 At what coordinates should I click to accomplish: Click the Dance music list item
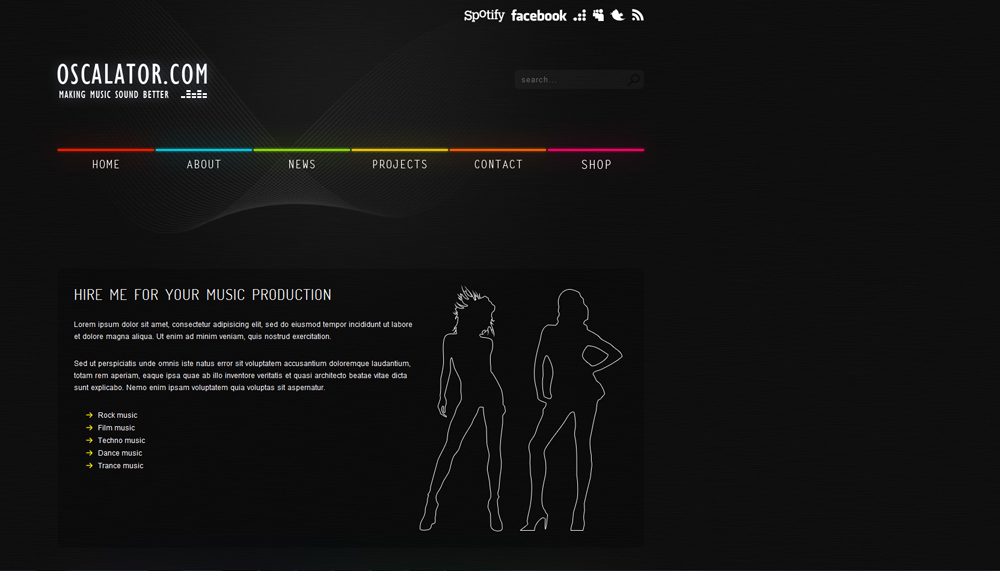[120, 453]
